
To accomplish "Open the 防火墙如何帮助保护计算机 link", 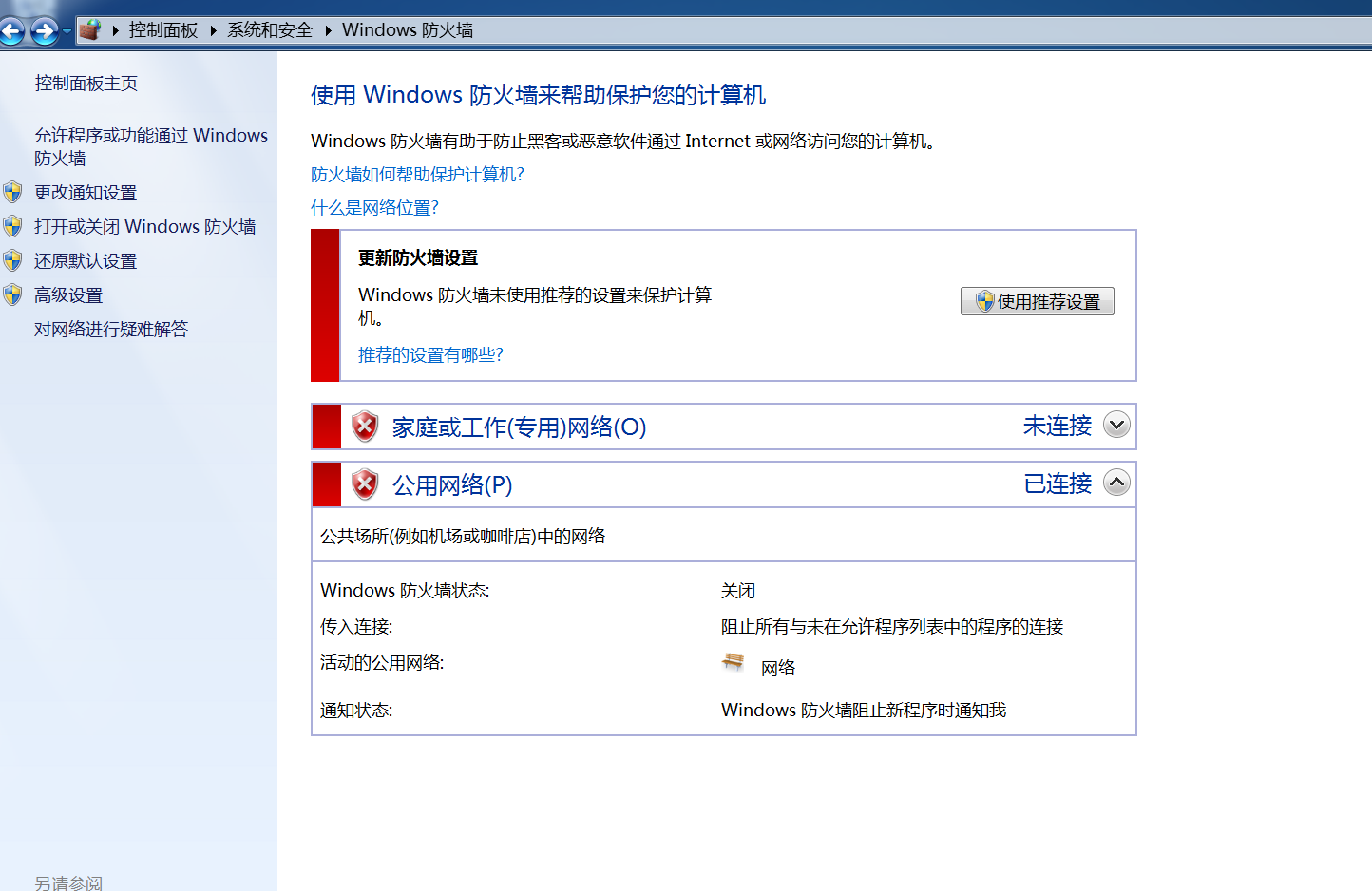I will (x=420, y=175).
